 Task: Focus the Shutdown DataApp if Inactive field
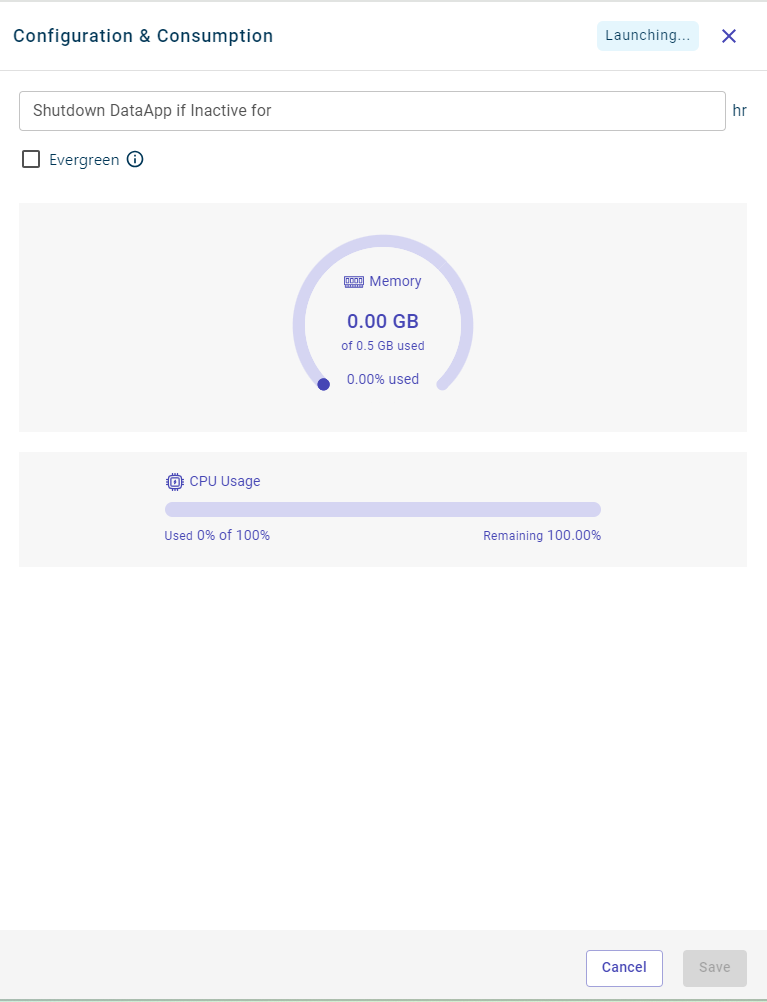tap(372, 111)
